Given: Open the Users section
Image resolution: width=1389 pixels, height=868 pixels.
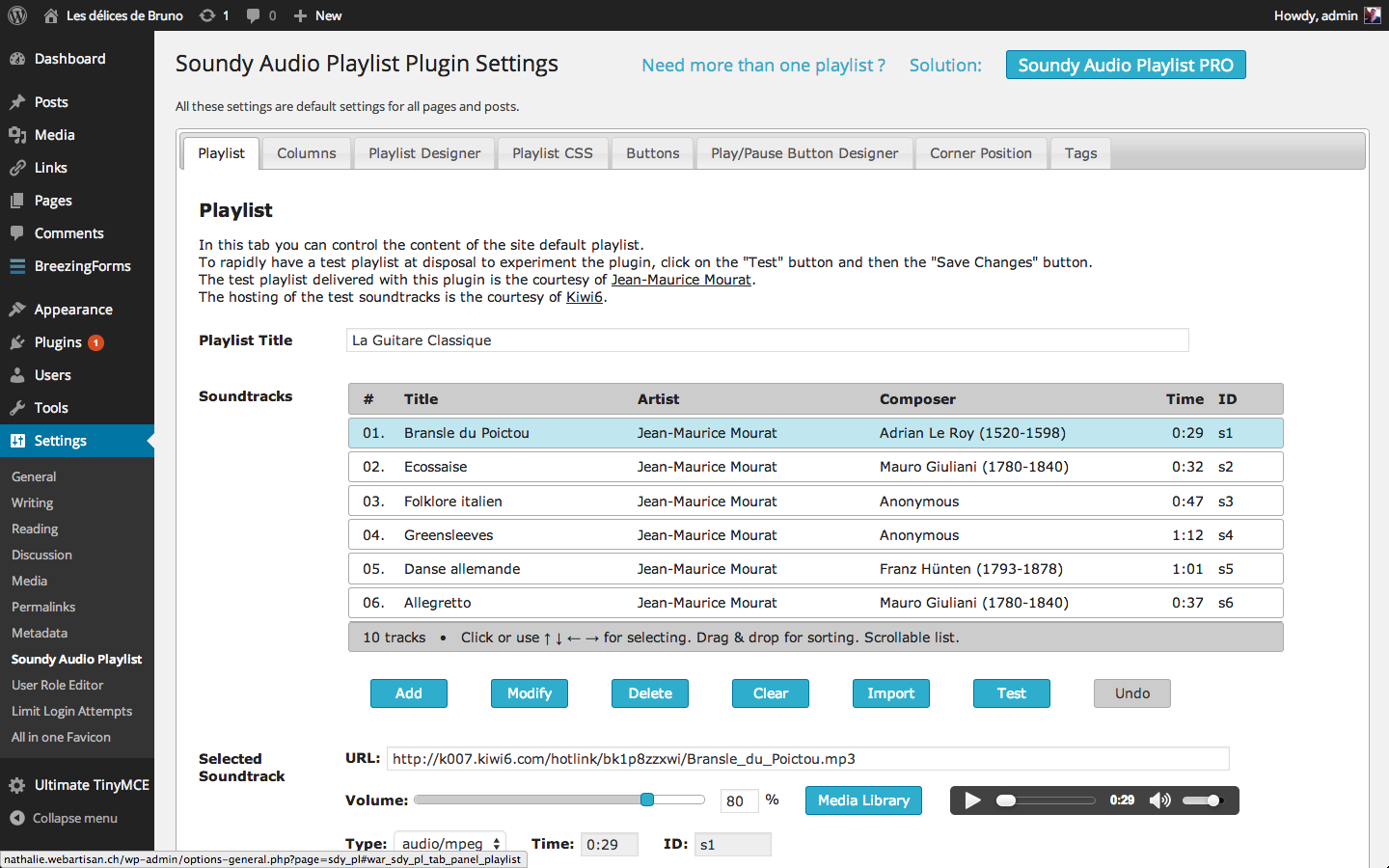Looking at the screenshot, I should [x=77, y=375].
